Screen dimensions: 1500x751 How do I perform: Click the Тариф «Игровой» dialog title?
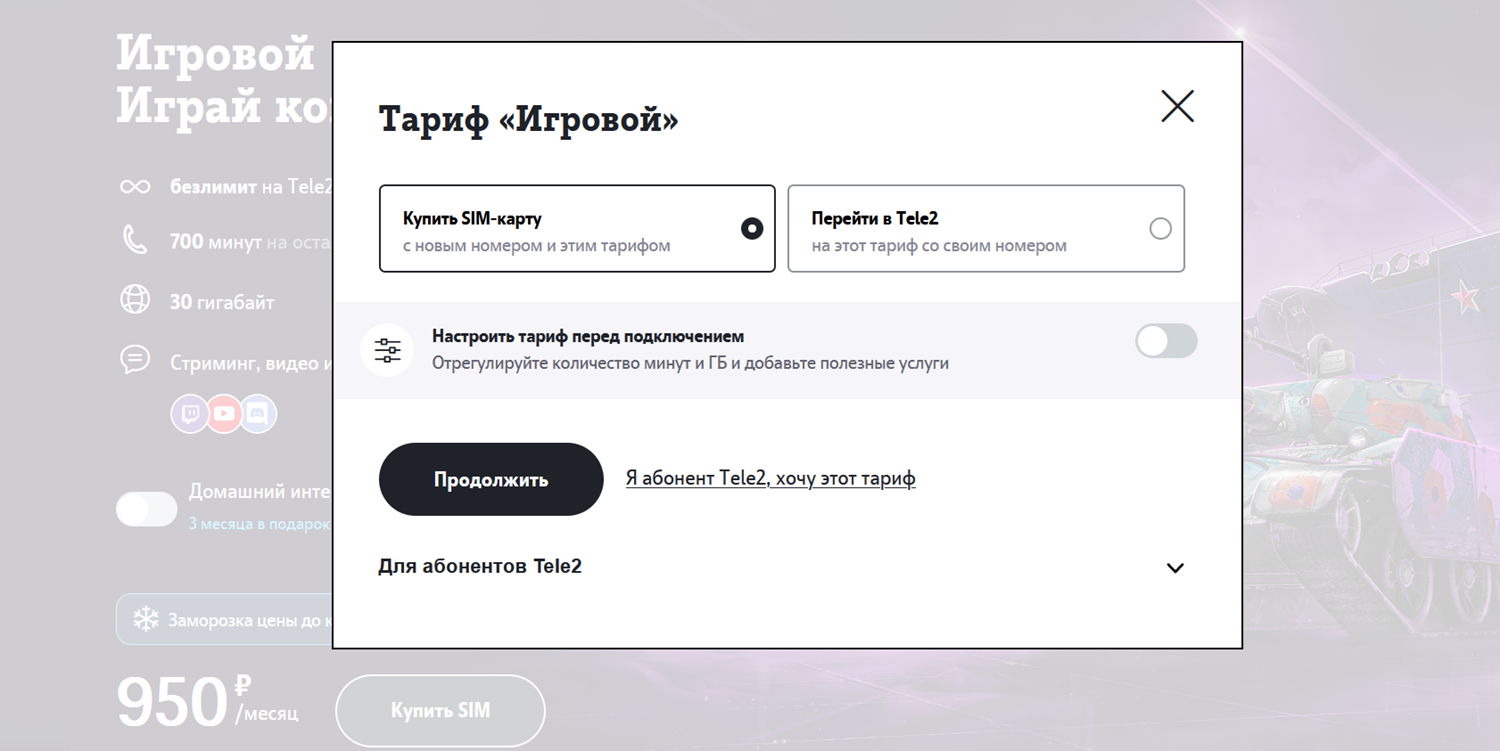coord(529,121)
